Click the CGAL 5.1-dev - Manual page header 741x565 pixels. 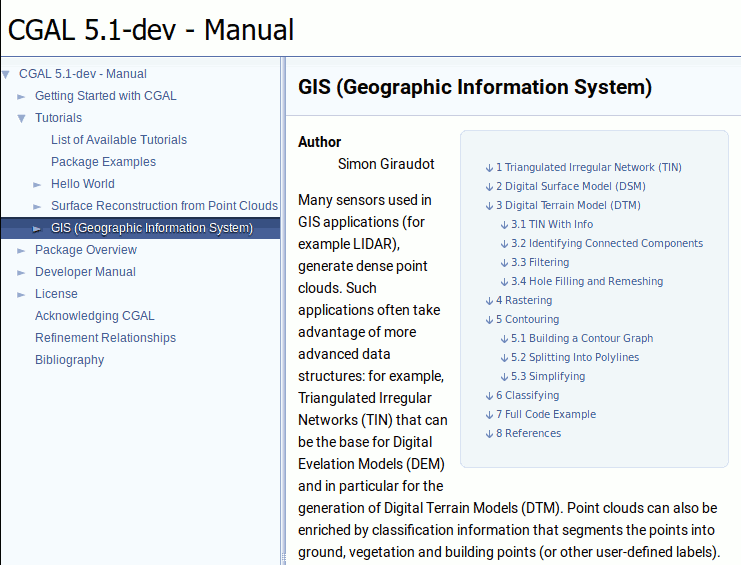click(x=151, y=30)
